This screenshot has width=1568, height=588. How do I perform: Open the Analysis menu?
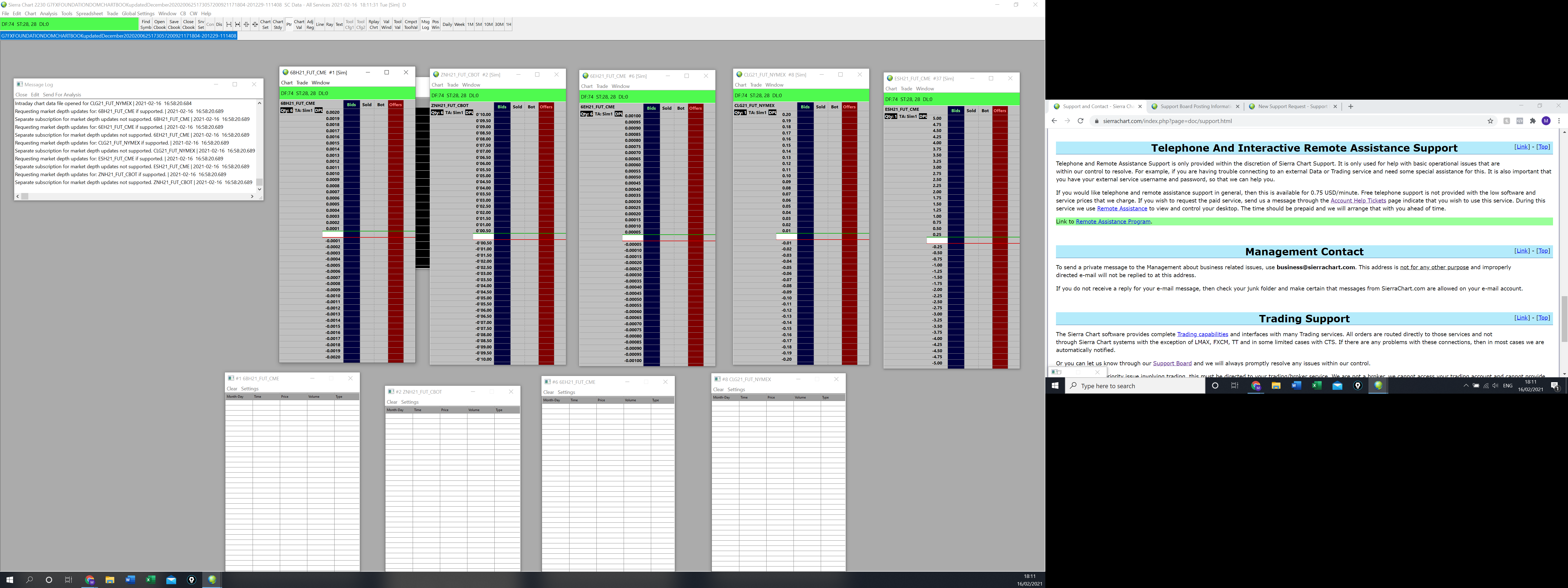(49, 13)
